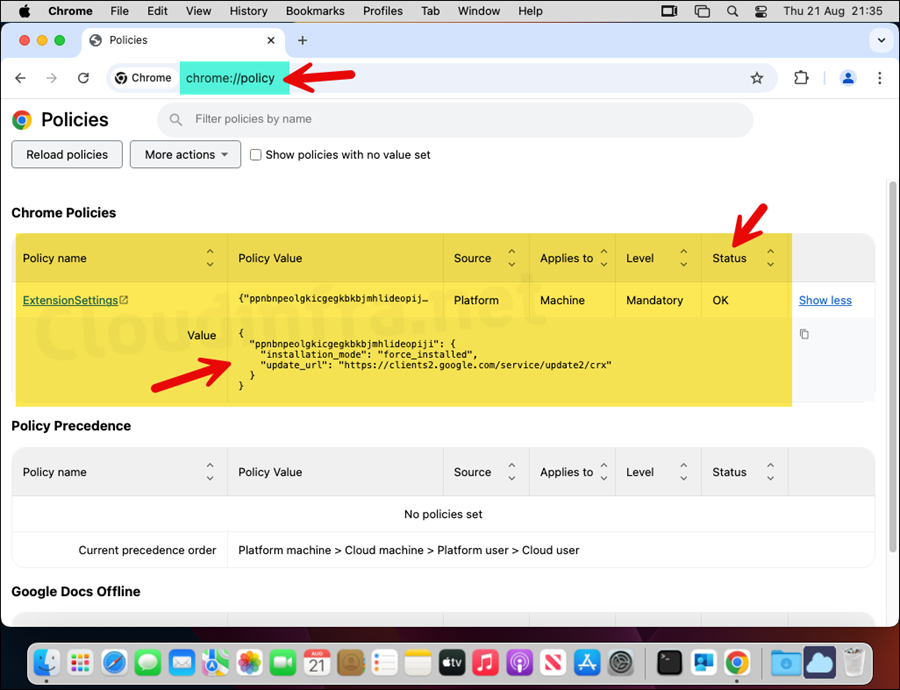This screenshot has height=690, width=900.
Task: Enable Show policies with no value set
Action: coord(255,155)
